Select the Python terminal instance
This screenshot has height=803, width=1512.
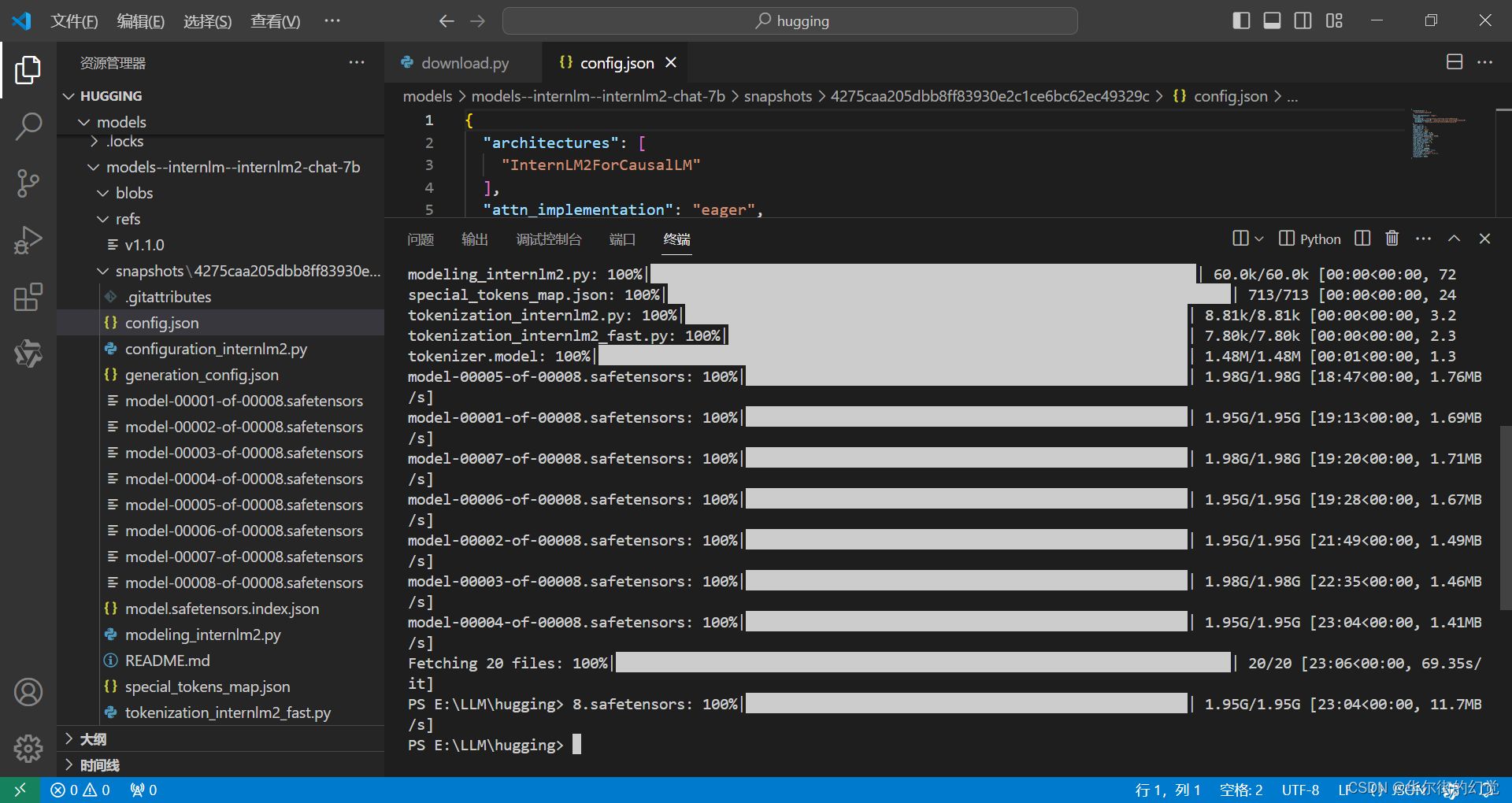click(1310, 239)
